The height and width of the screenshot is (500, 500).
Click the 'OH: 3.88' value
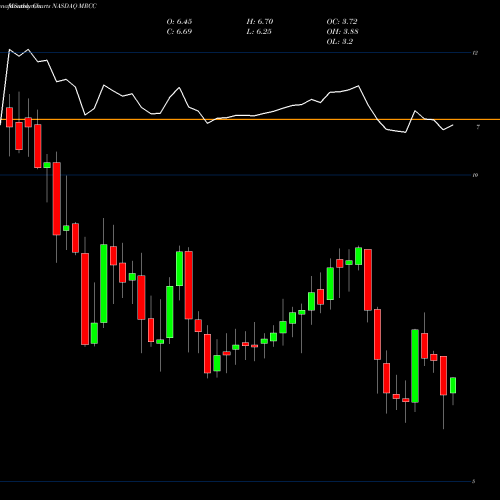[342, 32]
